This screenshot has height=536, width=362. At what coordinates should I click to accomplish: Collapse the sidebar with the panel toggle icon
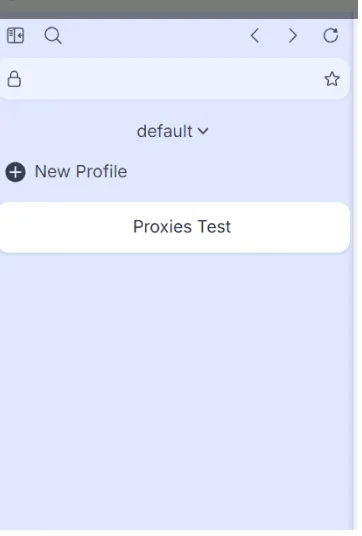[x=15, y=36]
